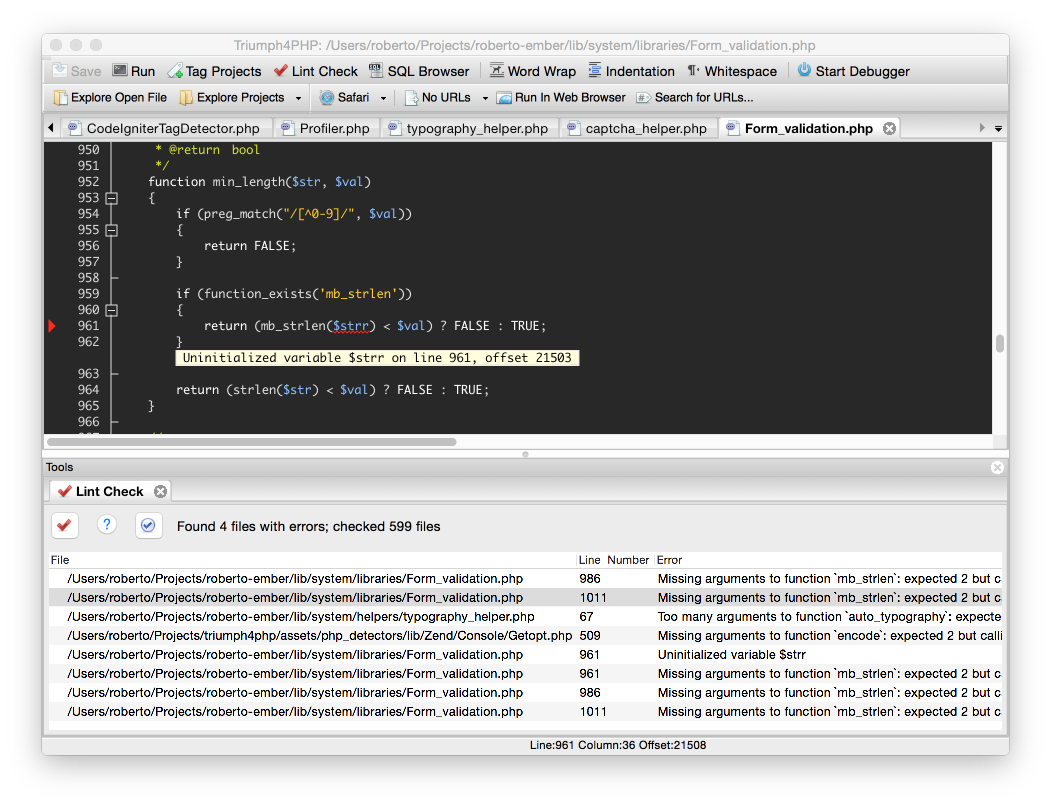Click the tab scroll right arrow
Viewport: 1051px width, 805px height.
coord(982,128)
